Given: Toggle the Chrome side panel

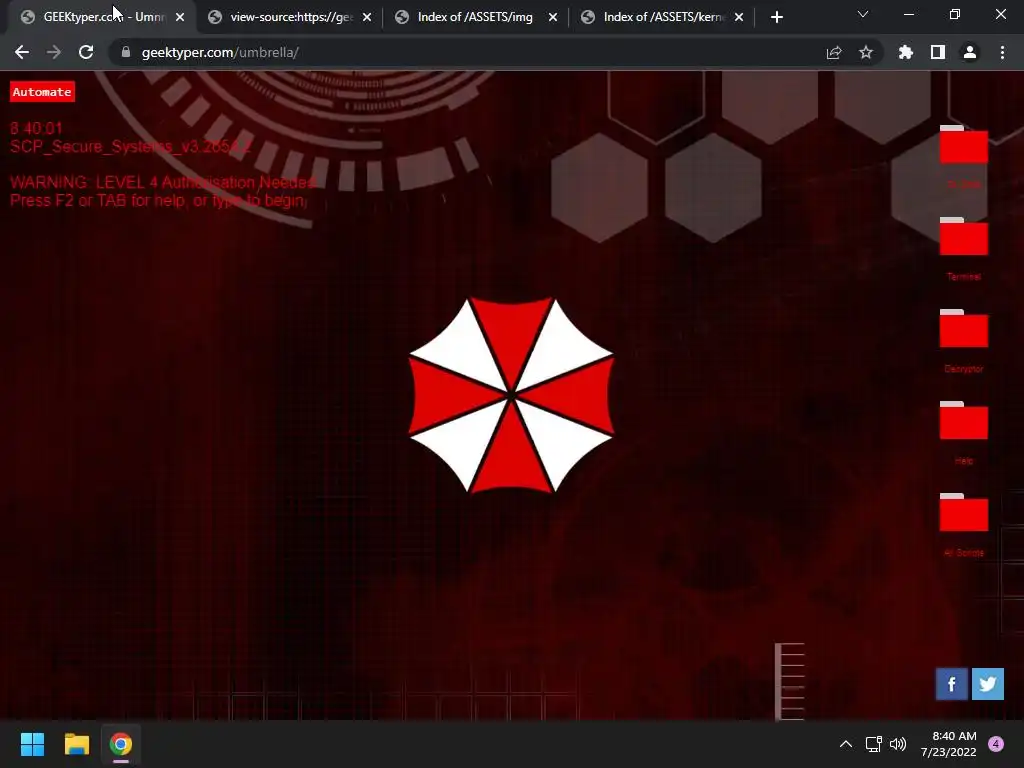Looking at the screenshot, I should [x=938, y=52].
